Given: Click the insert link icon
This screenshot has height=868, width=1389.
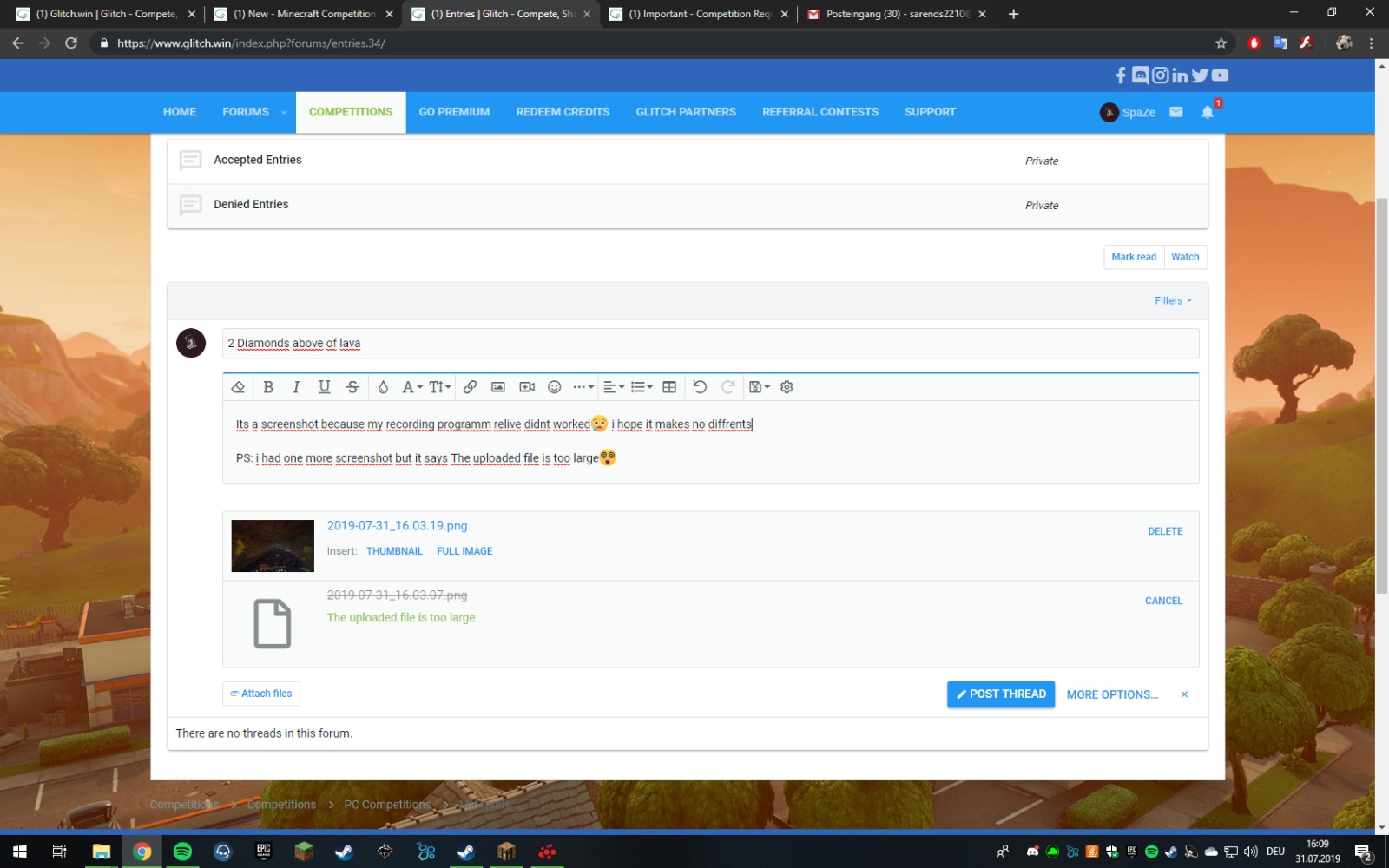Looking at the screenshot, I should click(x=470, y=387).
